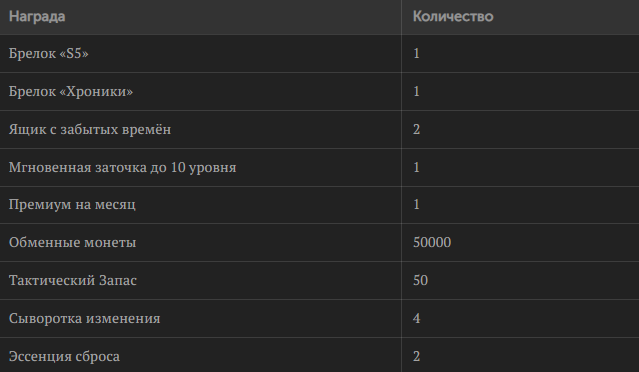Click quantity 2 for Ящик с забытых времён

(416, 130)
